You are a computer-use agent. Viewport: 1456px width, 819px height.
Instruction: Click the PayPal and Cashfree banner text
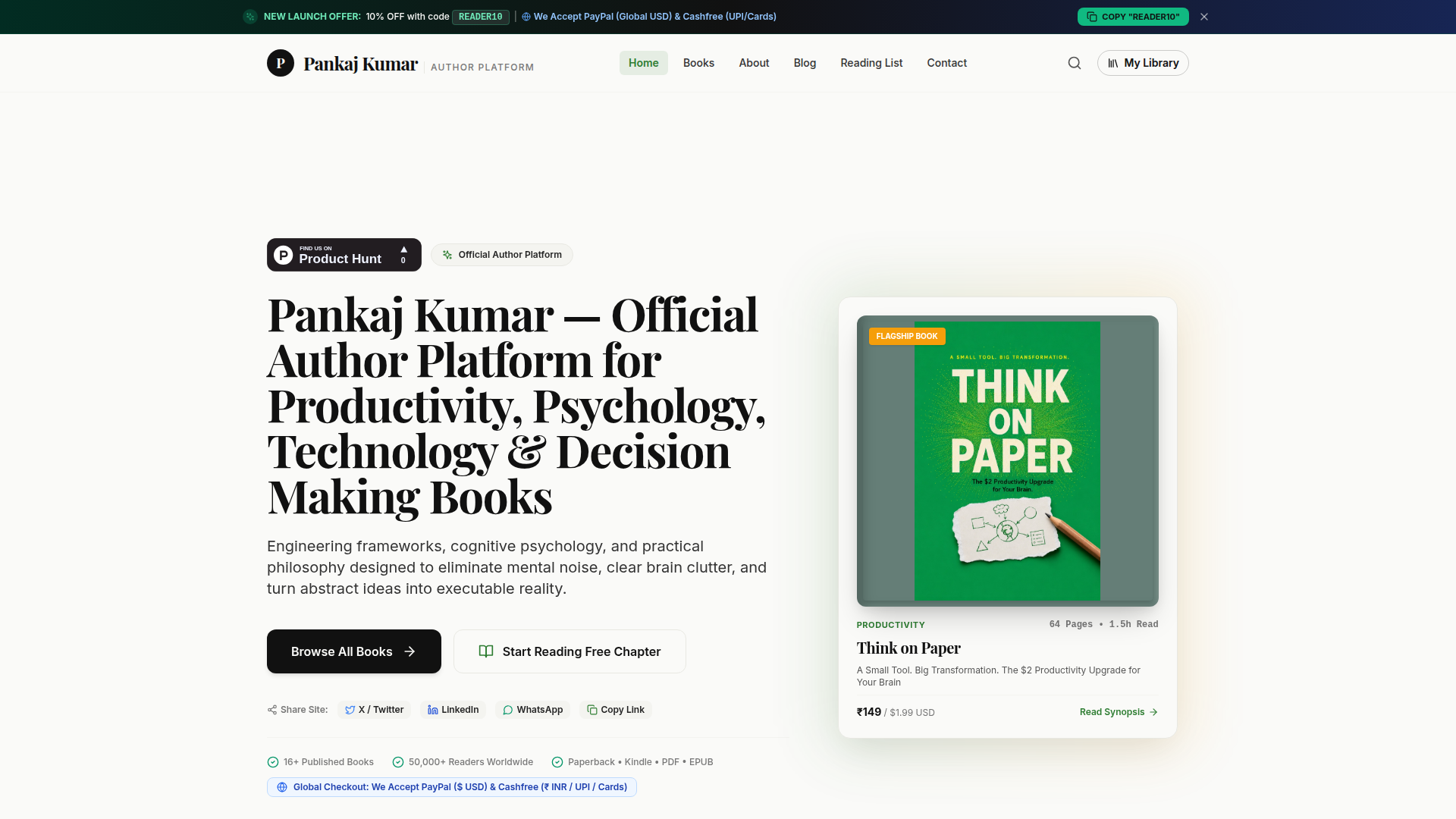tap(655, 17)
